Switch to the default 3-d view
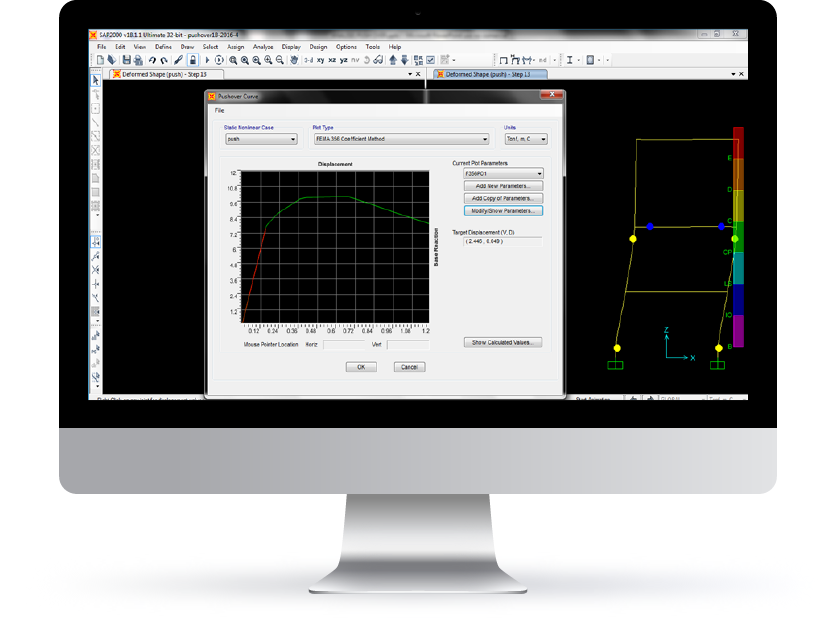 click(309, 60)
